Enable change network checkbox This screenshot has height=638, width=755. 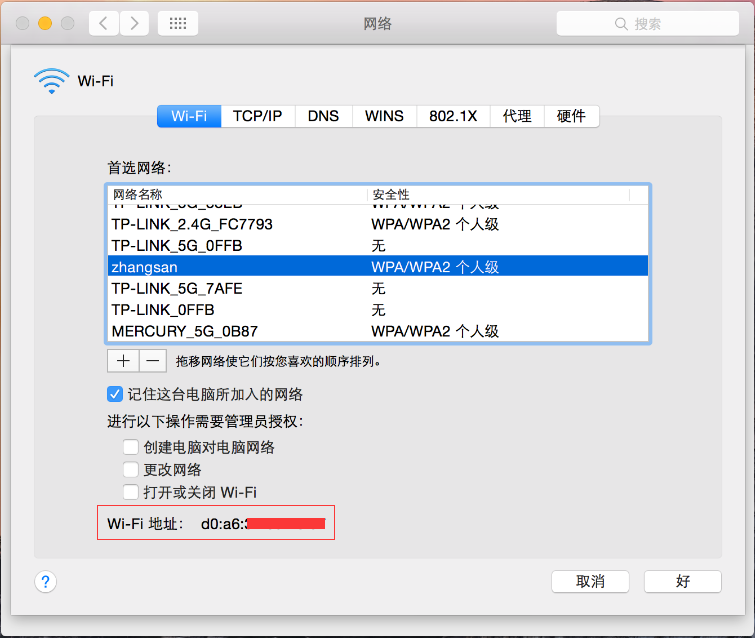pyautogui.click(x=130, y=469)
